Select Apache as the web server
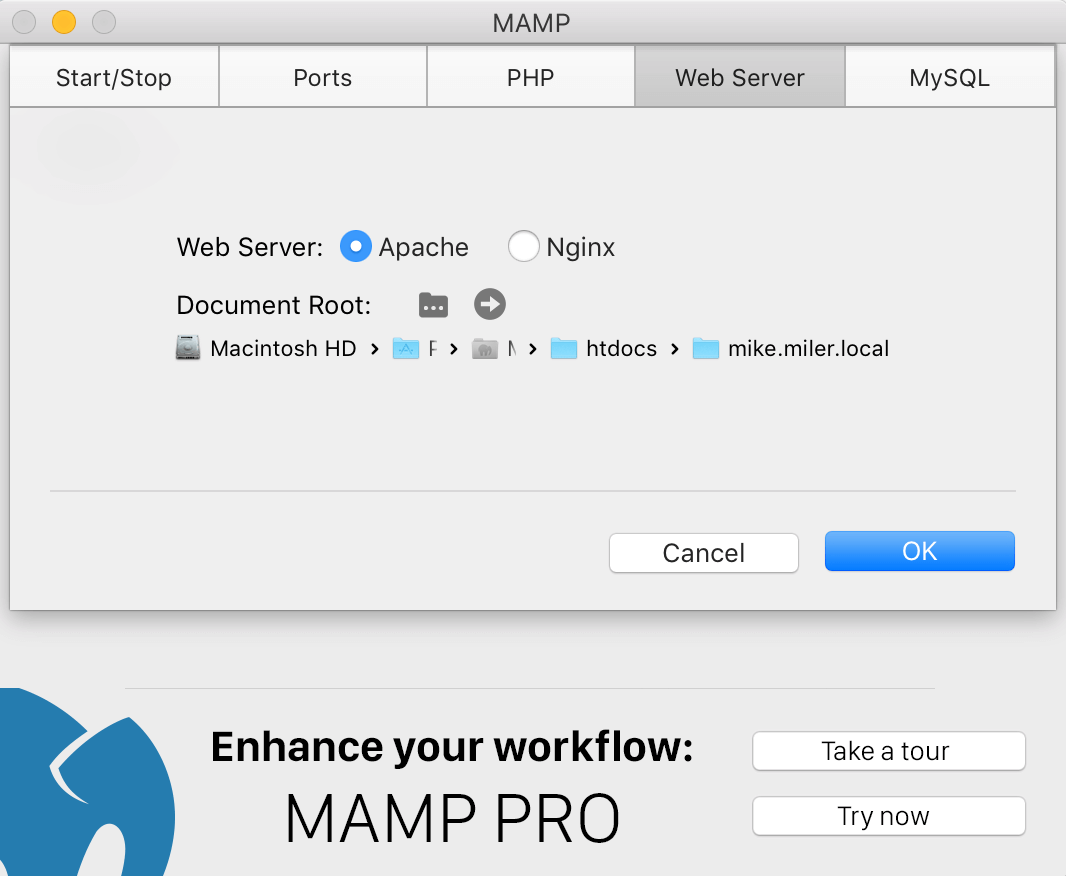Viewport: 1066px width, 876px height. pos(356,247)
